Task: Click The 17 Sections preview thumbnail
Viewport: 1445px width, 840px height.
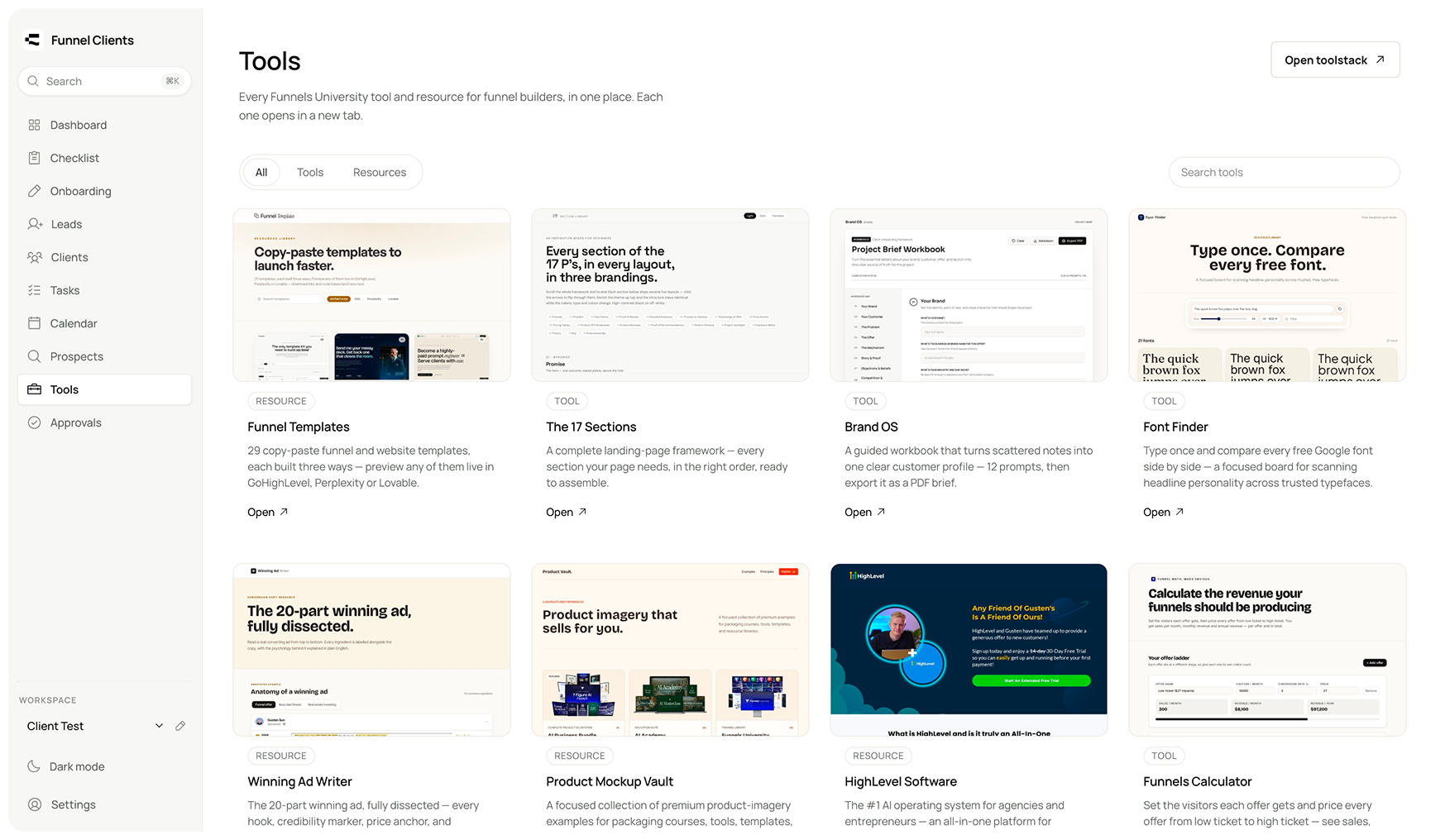Action: click(x=670, y=295)
